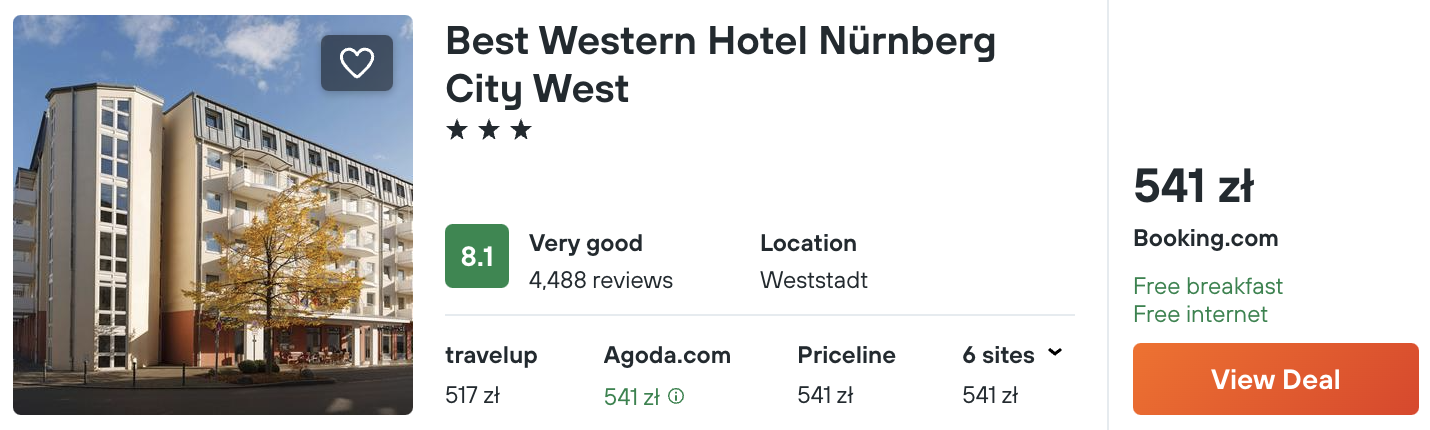This screenshot has height=430, width=1430.
Task: Select the Agoda.com provider name
Action: [x=667, y=355]
